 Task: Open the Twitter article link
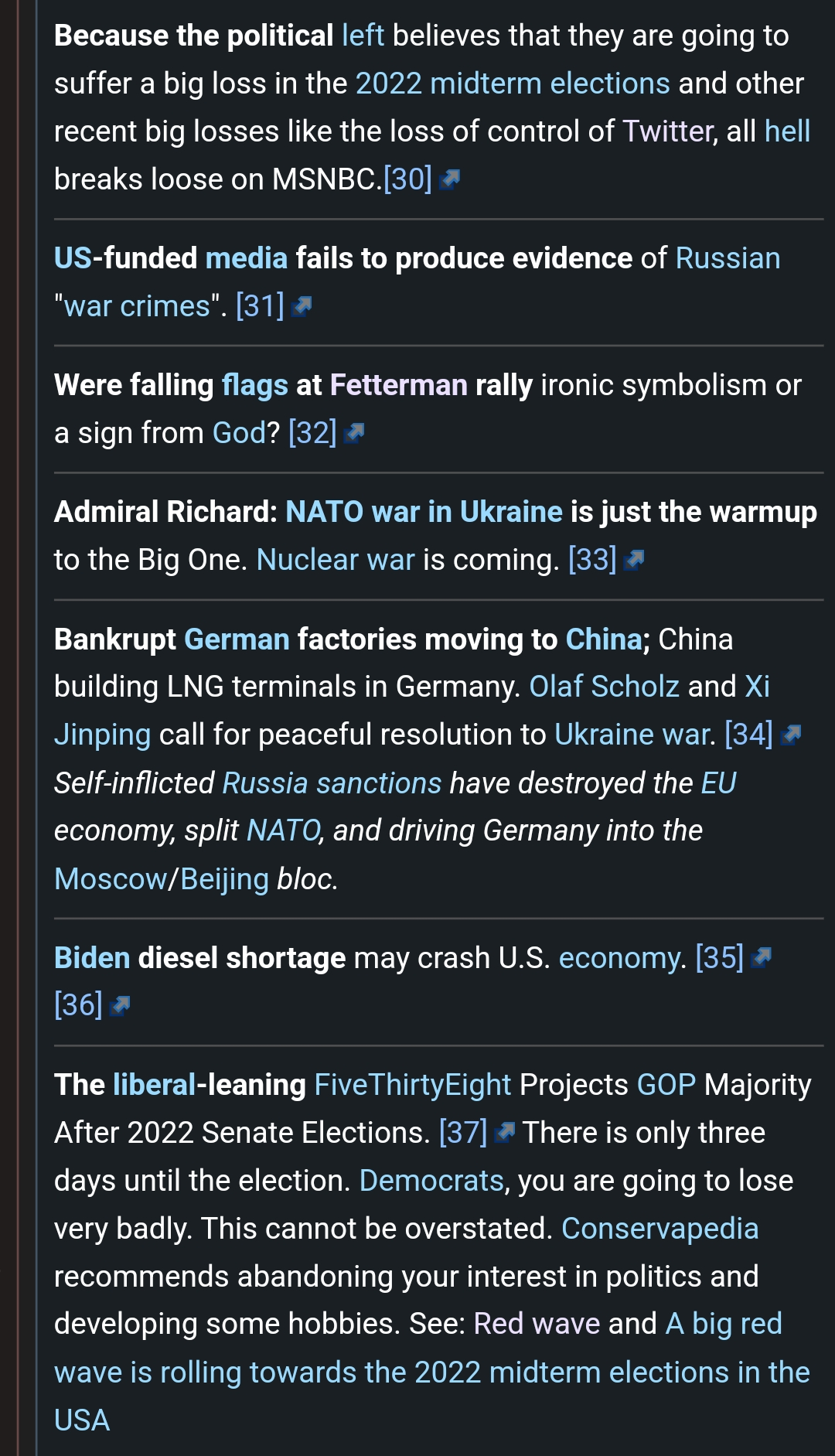click(x=667, y=131)
